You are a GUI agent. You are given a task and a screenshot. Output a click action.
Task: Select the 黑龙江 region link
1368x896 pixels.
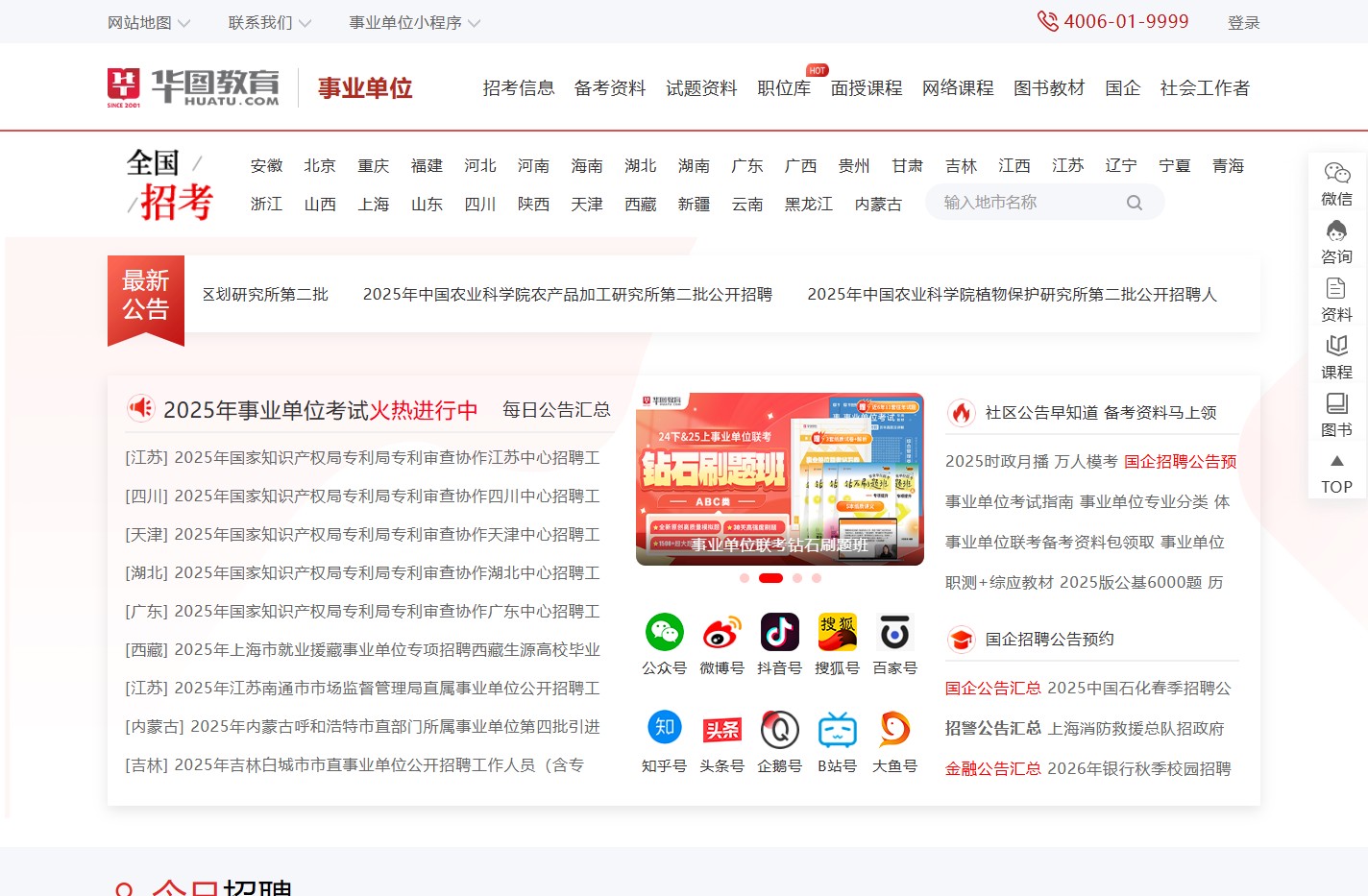pos(809,204)
